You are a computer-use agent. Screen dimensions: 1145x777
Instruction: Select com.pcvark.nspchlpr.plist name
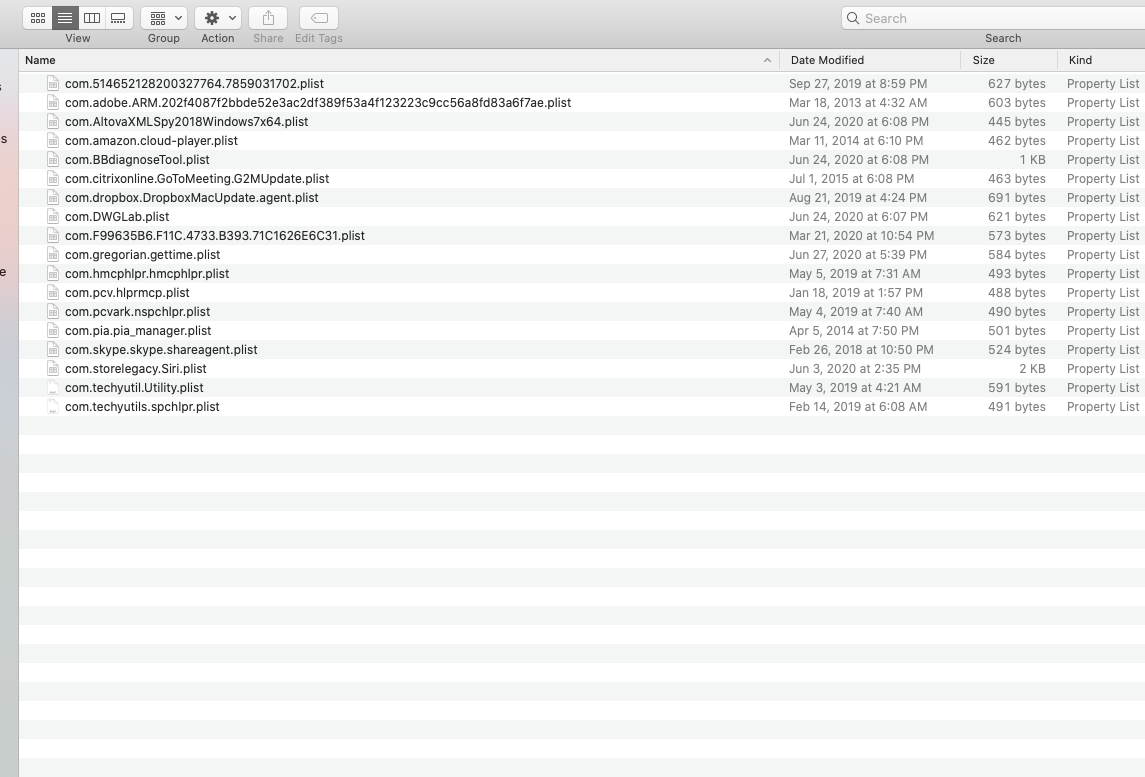click(x=137, y=311)
